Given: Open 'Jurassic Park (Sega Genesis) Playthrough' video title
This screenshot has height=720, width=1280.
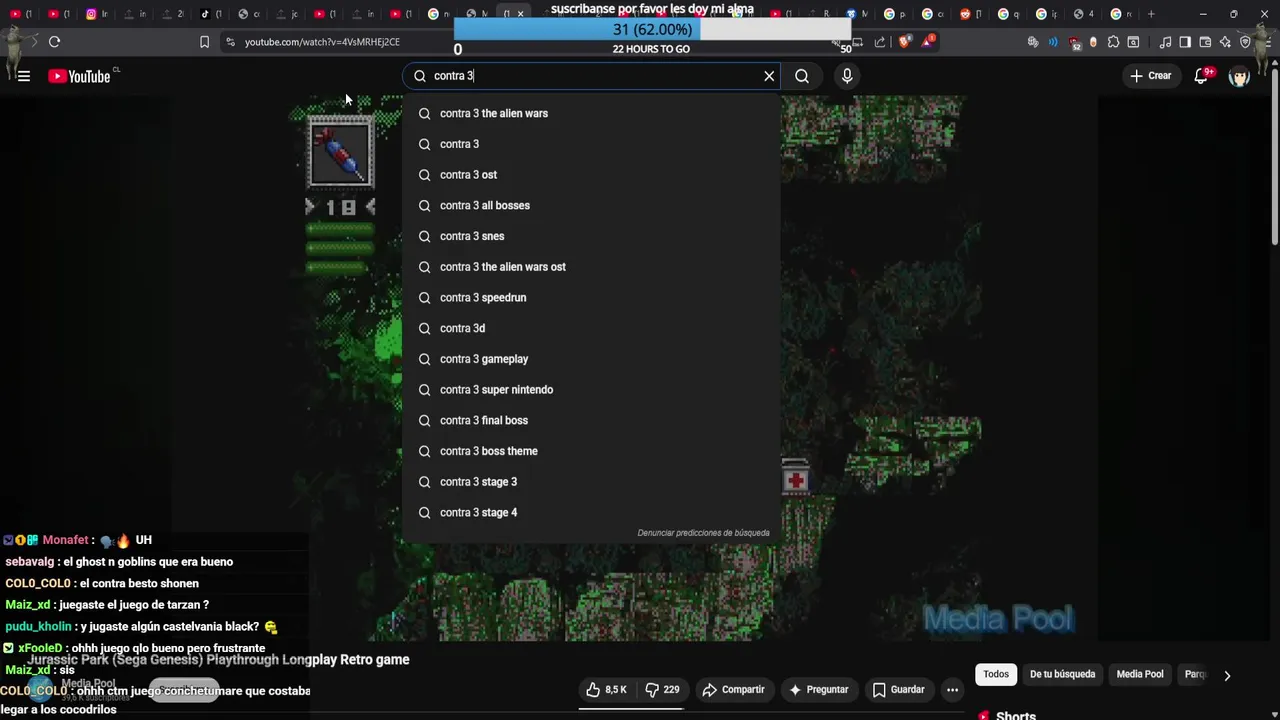Looking at the screenshot, I should 218,660.
